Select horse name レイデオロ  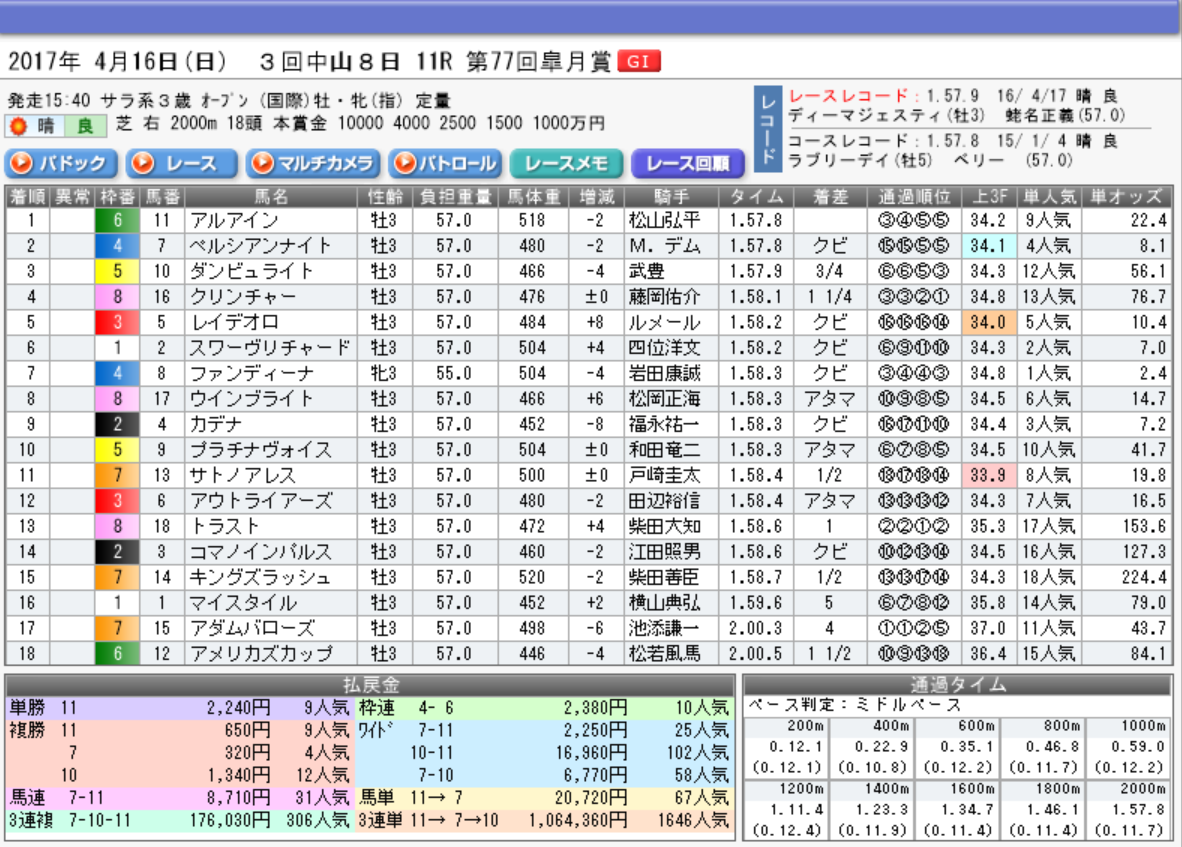point(234,323)
